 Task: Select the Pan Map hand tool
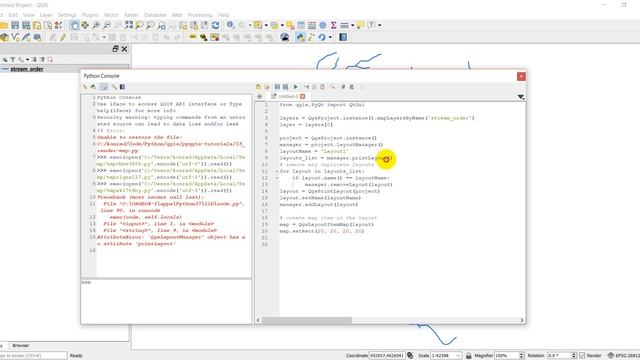click(x=74, y=25)
